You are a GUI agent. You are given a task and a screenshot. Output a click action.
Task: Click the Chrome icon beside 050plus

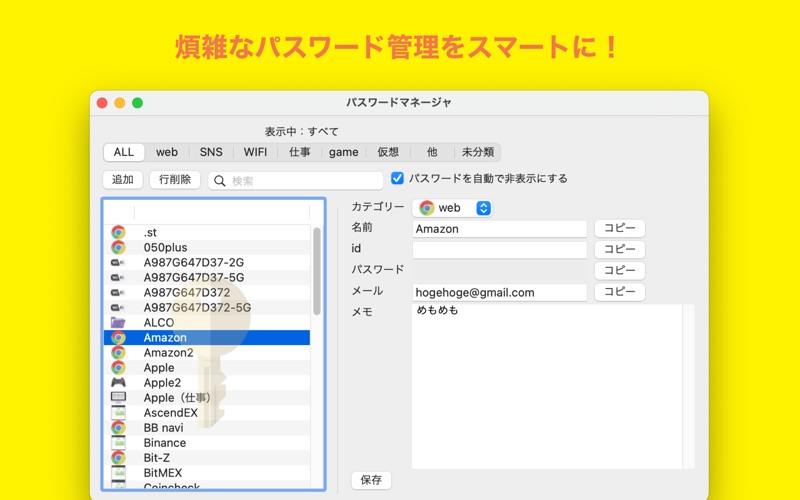[118, 247]
